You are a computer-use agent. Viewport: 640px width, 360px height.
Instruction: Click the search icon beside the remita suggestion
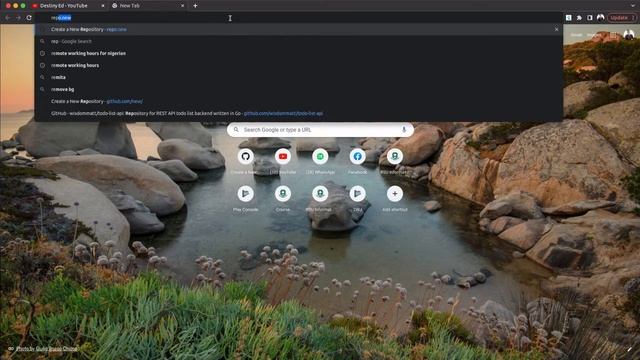coord(42,77)
